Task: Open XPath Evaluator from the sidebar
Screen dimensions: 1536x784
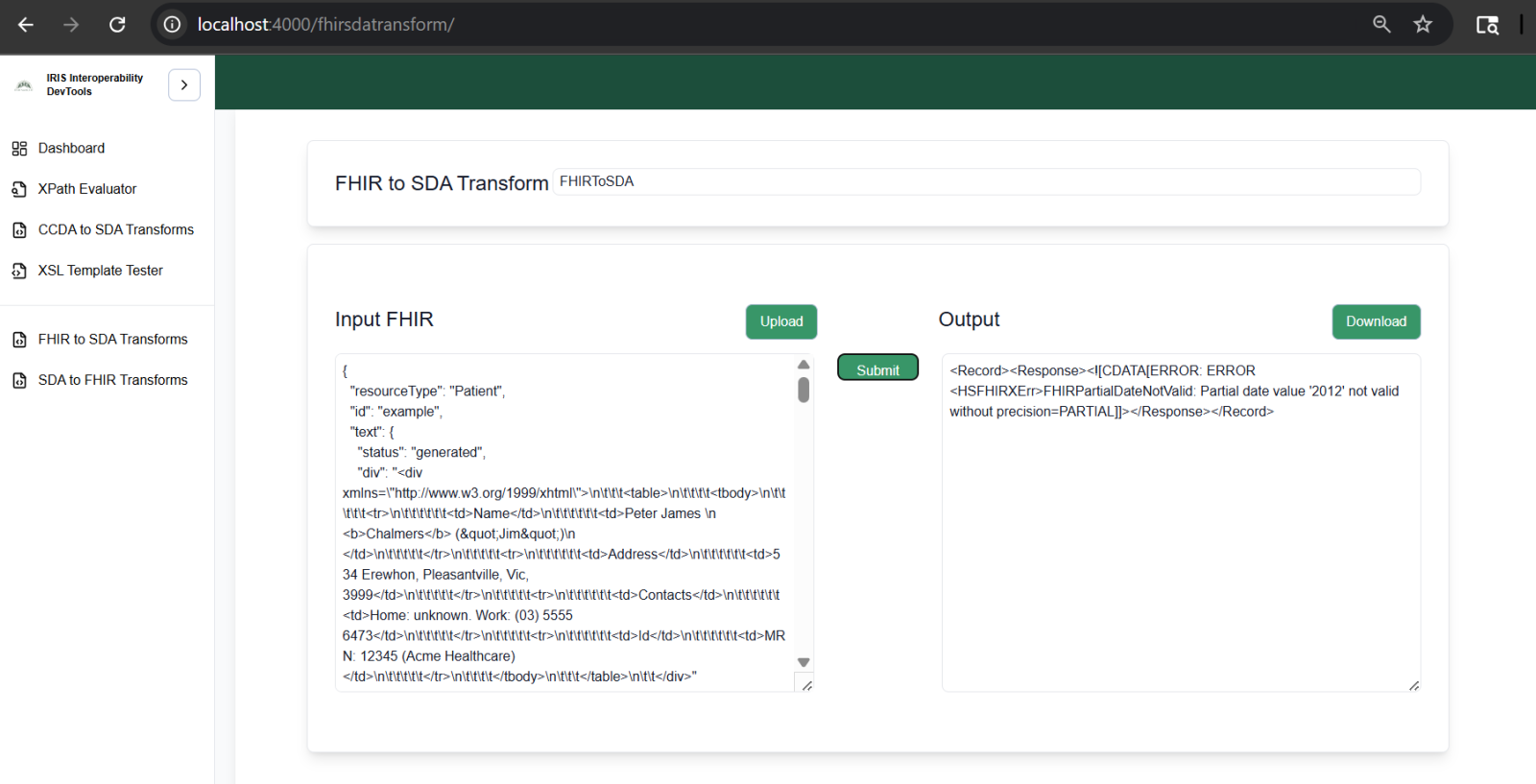Action: pyautogui.click(x=87, y=189)
